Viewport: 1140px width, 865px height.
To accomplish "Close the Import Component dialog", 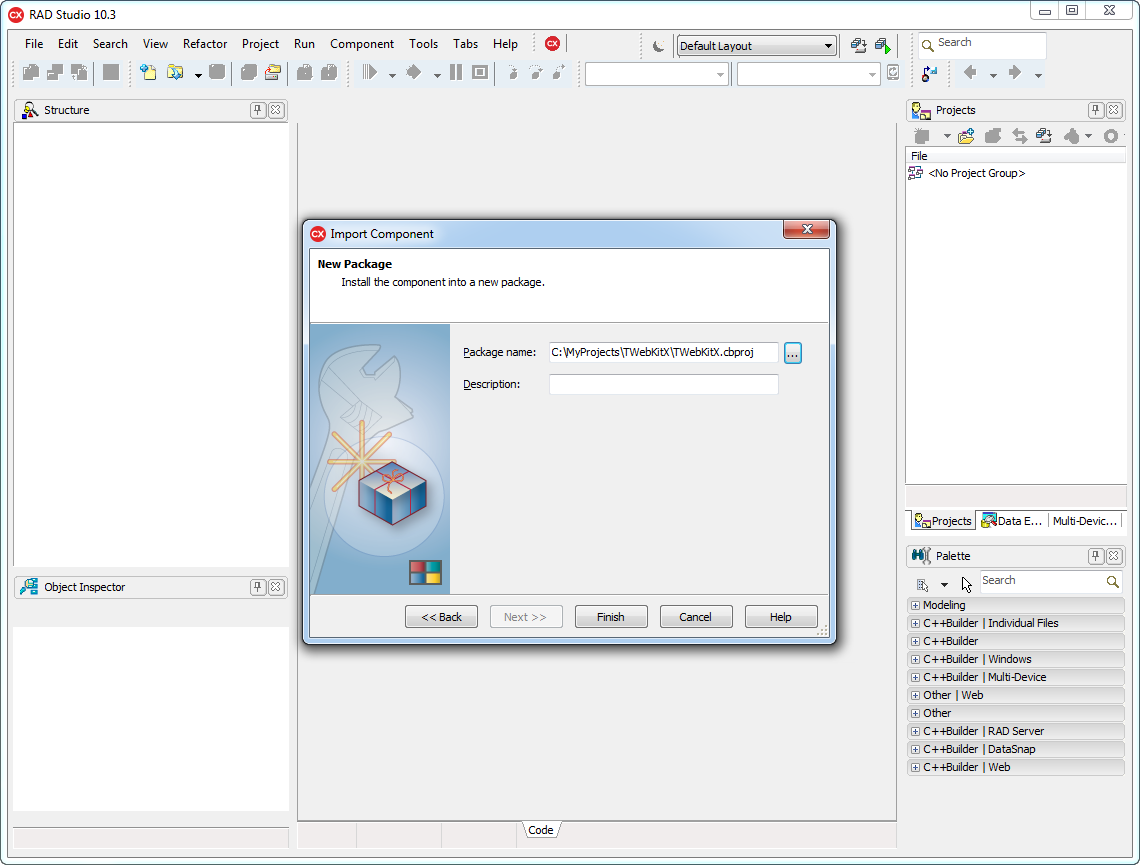I will coord(806,229).
